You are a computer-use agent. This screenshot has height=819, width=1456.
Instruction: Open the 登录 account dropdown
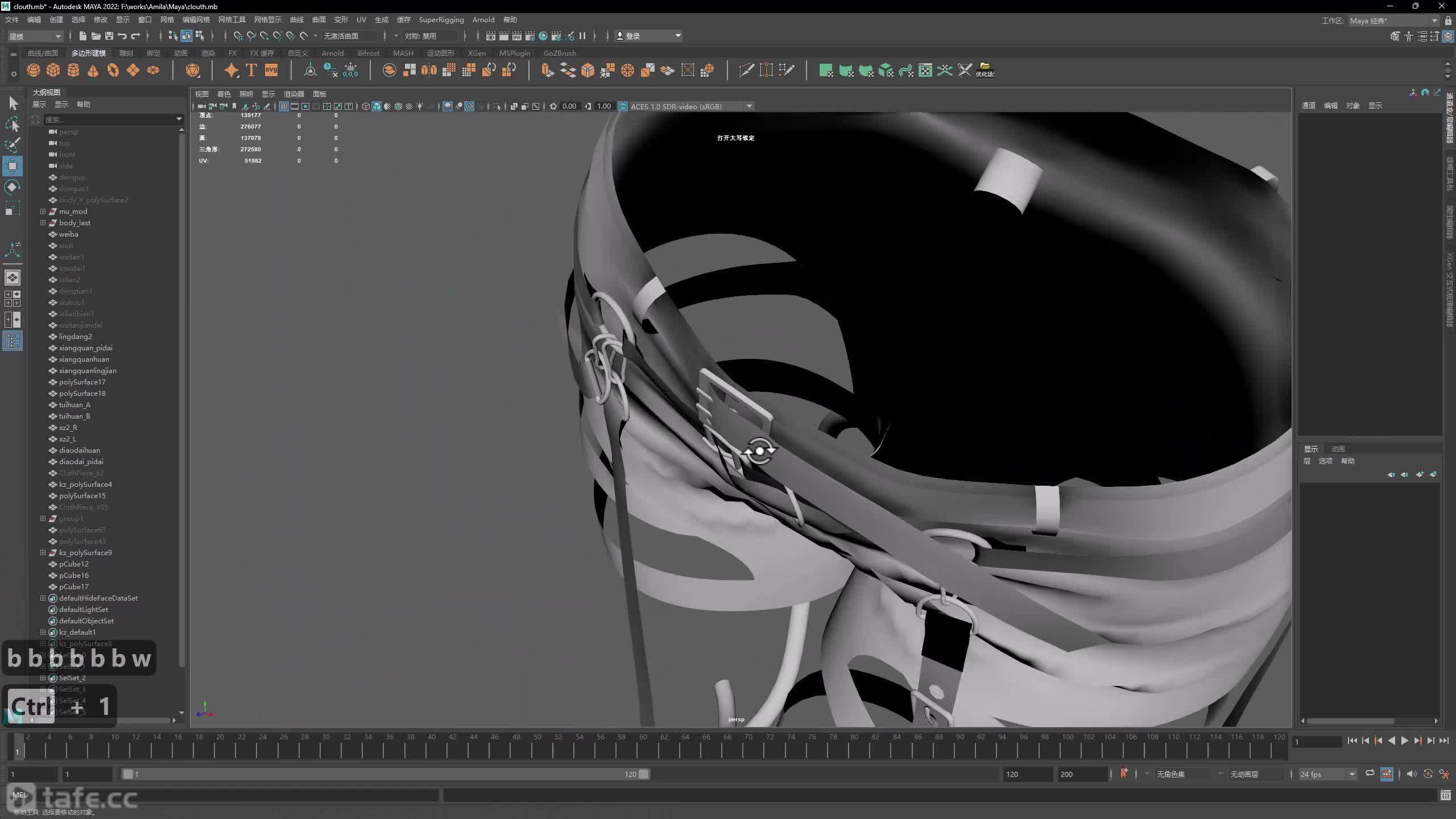(x=648, y=36)
